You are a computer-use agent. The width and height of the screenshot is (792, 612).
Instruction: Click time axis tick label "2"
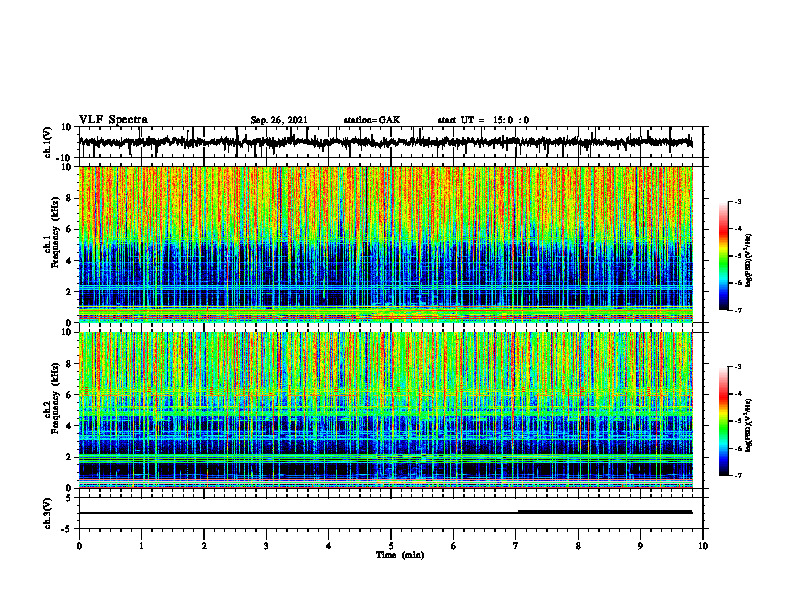pyautogui.click(x=204, y=546)
